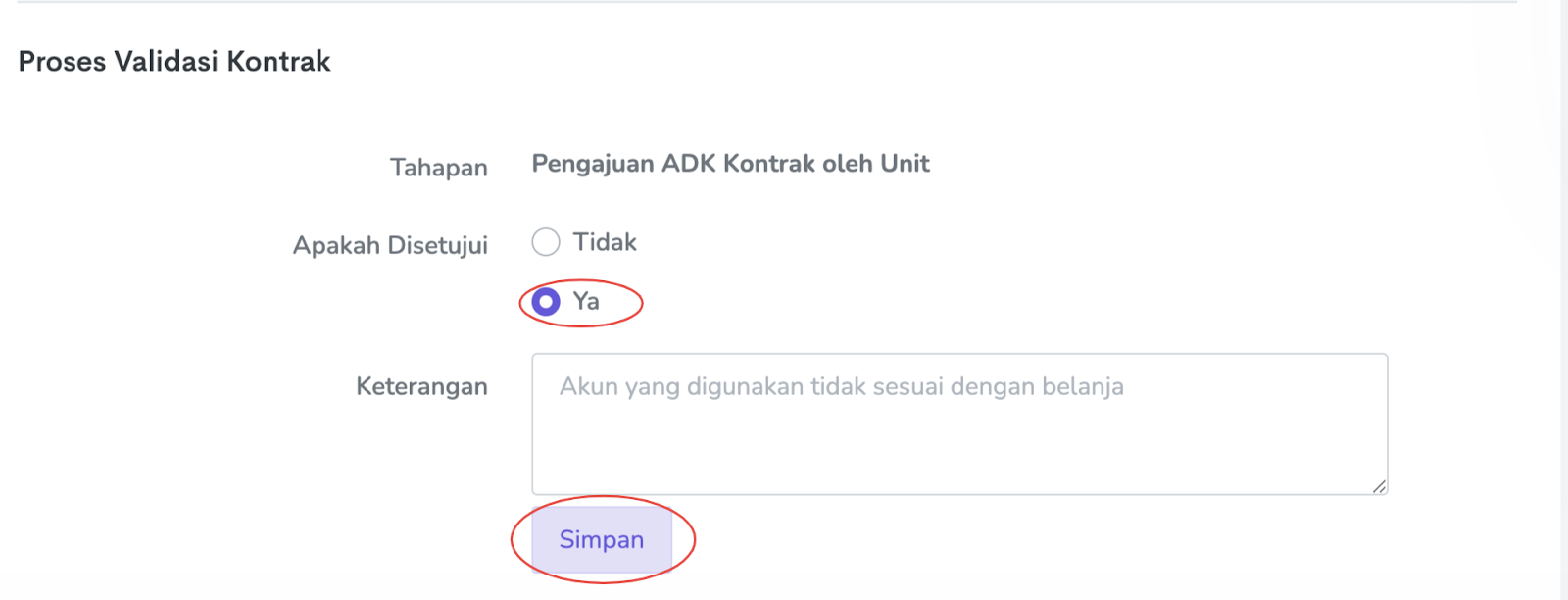
Task: Click the word "Simpan" on the button
Action: pyautogui.click(x=602, y=539)
